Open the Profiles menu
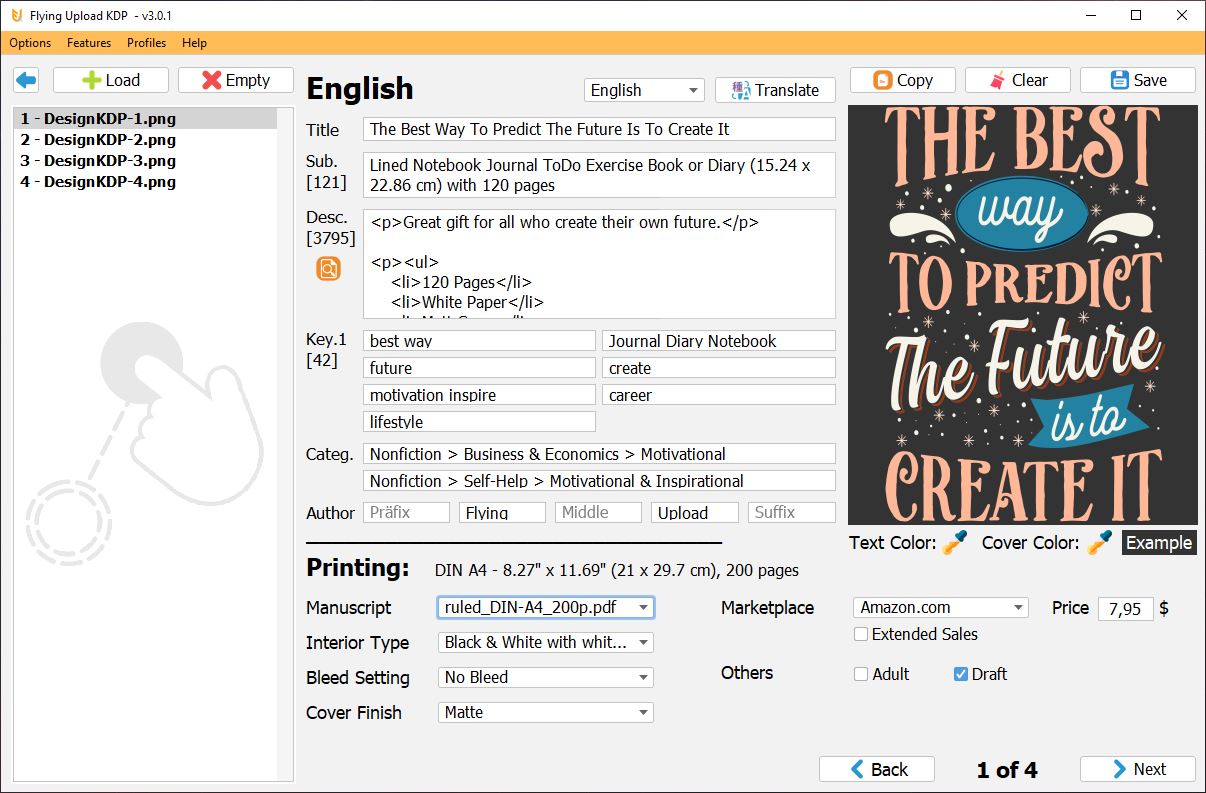Screen dimensions: 1206x793 pyautogui.click(x=146, y=43)
